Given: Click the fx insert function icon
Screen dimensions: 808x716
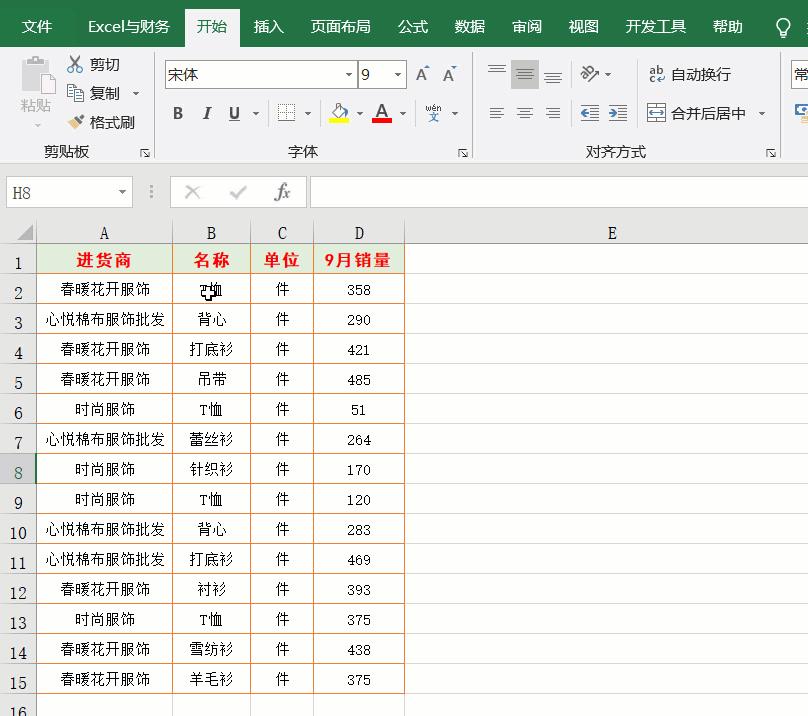Looking at the screenshot, I should 282,192.
